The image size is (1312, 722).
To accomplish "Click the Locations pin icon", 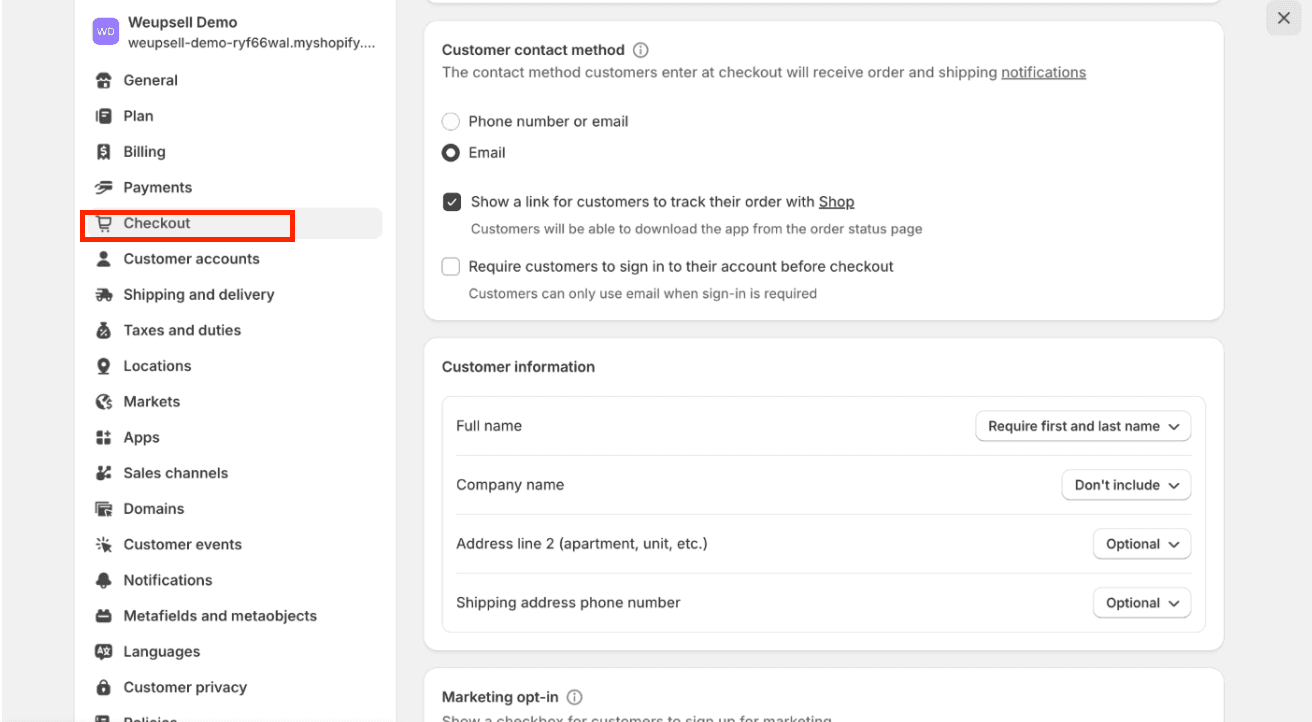I will click(x=103, y=366).
